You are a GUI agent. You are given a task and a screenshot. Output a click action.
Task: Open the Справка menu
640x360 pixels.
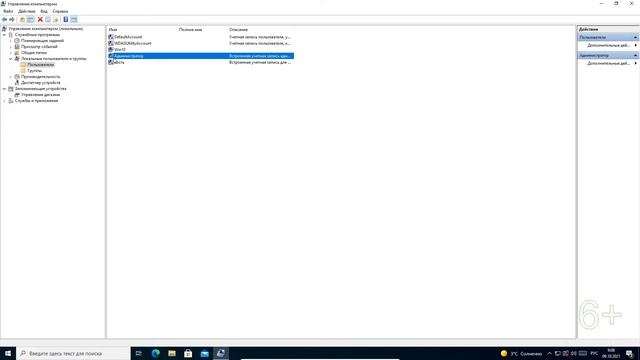(60, 11)
